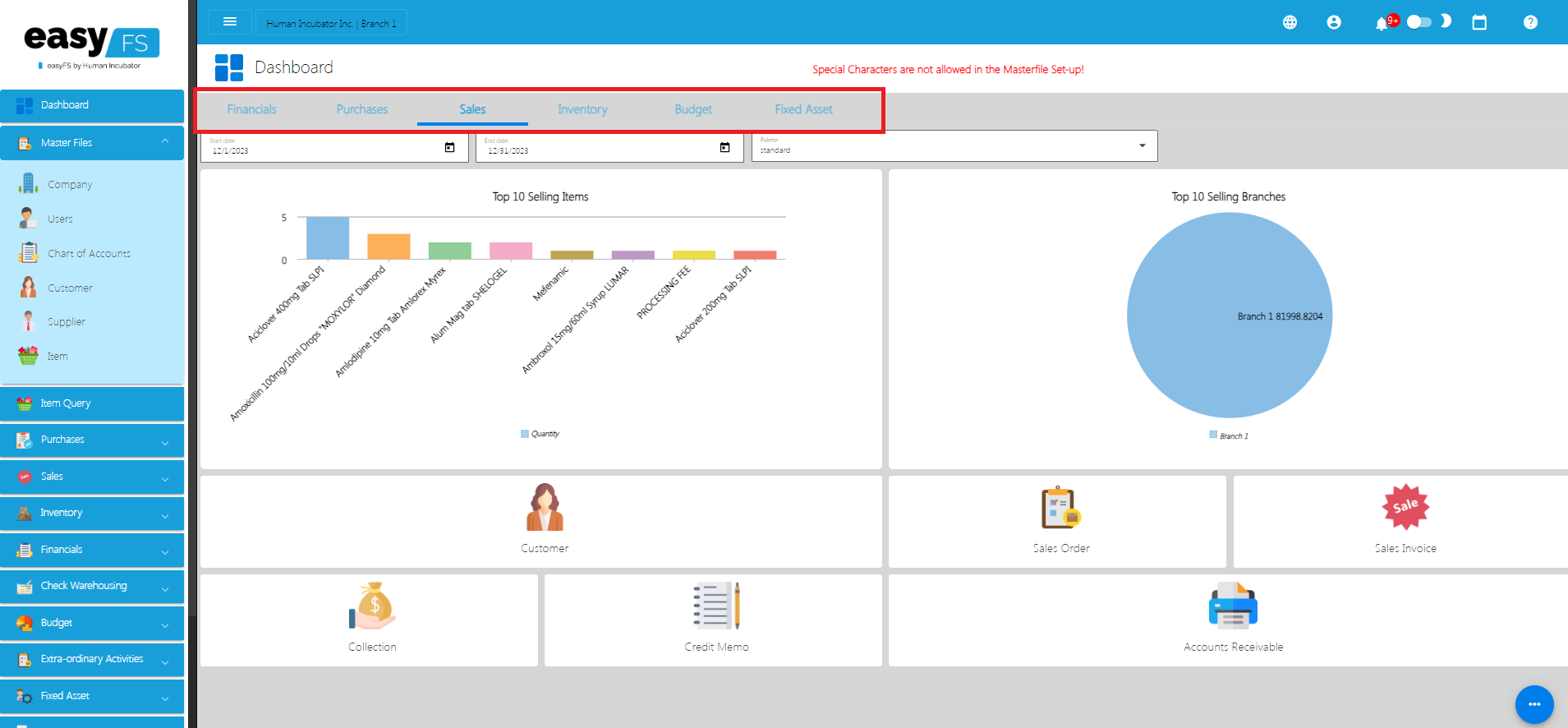Switch to the Purchases dashboard tab
This screenshot has width=1568, height=728.
pyautogui.click(x=362, y=109)
